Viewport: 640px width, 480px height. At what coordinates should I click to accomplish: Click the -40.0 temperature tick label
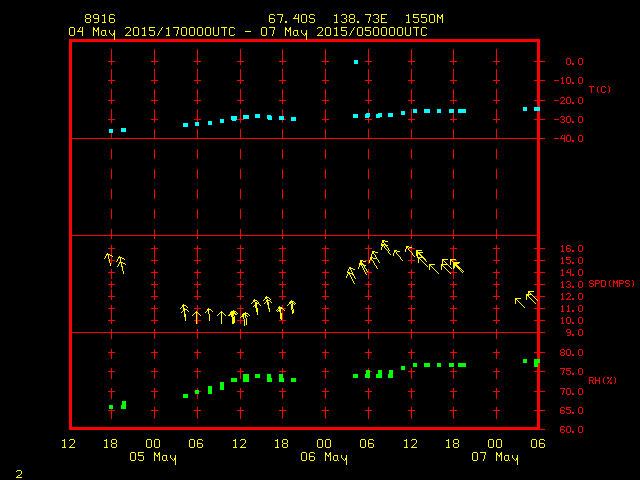click(x=572, y=139)
